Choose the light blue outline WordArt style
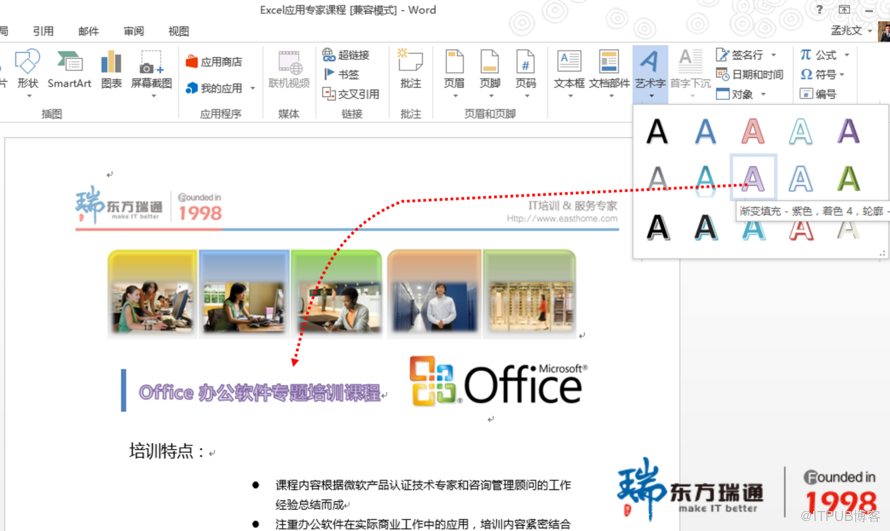 click(801, 132)
